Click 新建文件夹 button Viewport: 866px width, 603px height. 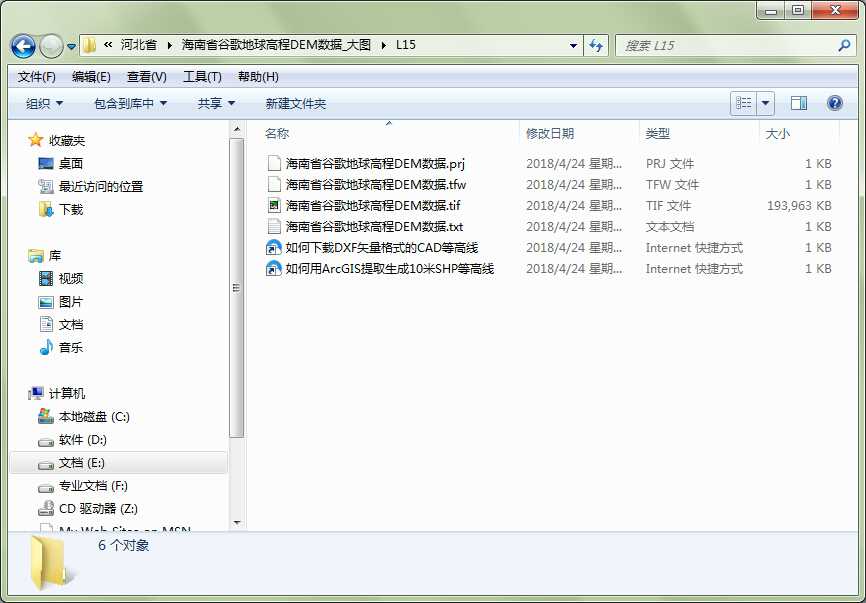295,103
